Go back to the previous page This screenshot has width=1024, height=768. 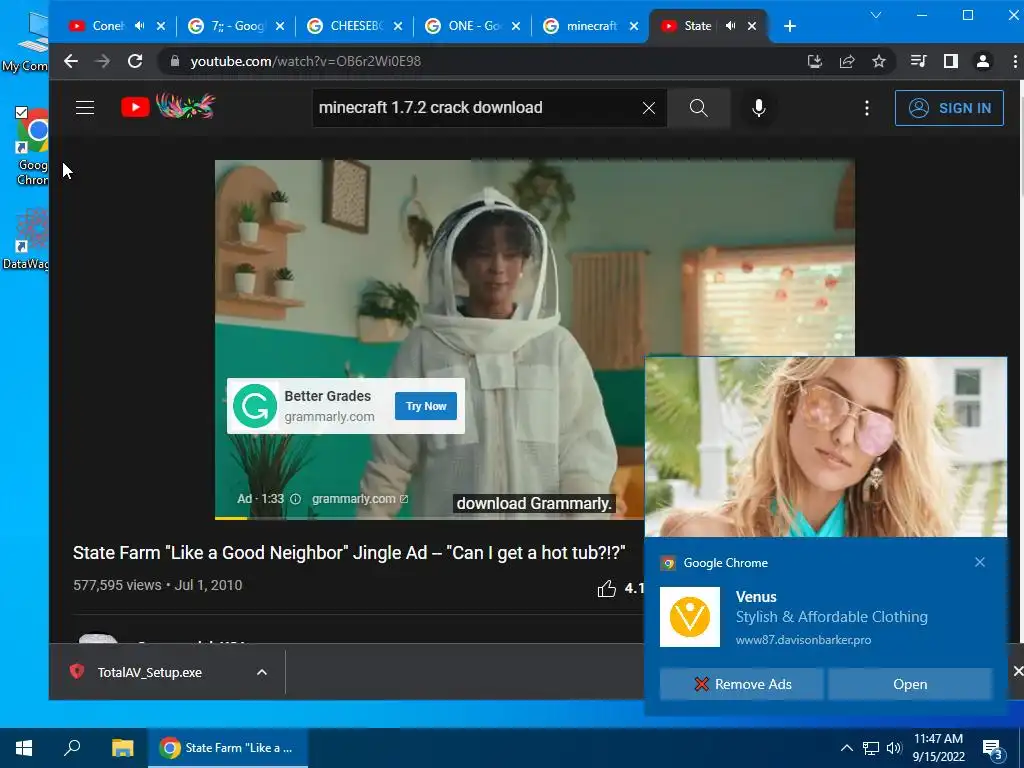tap(71, 61)
